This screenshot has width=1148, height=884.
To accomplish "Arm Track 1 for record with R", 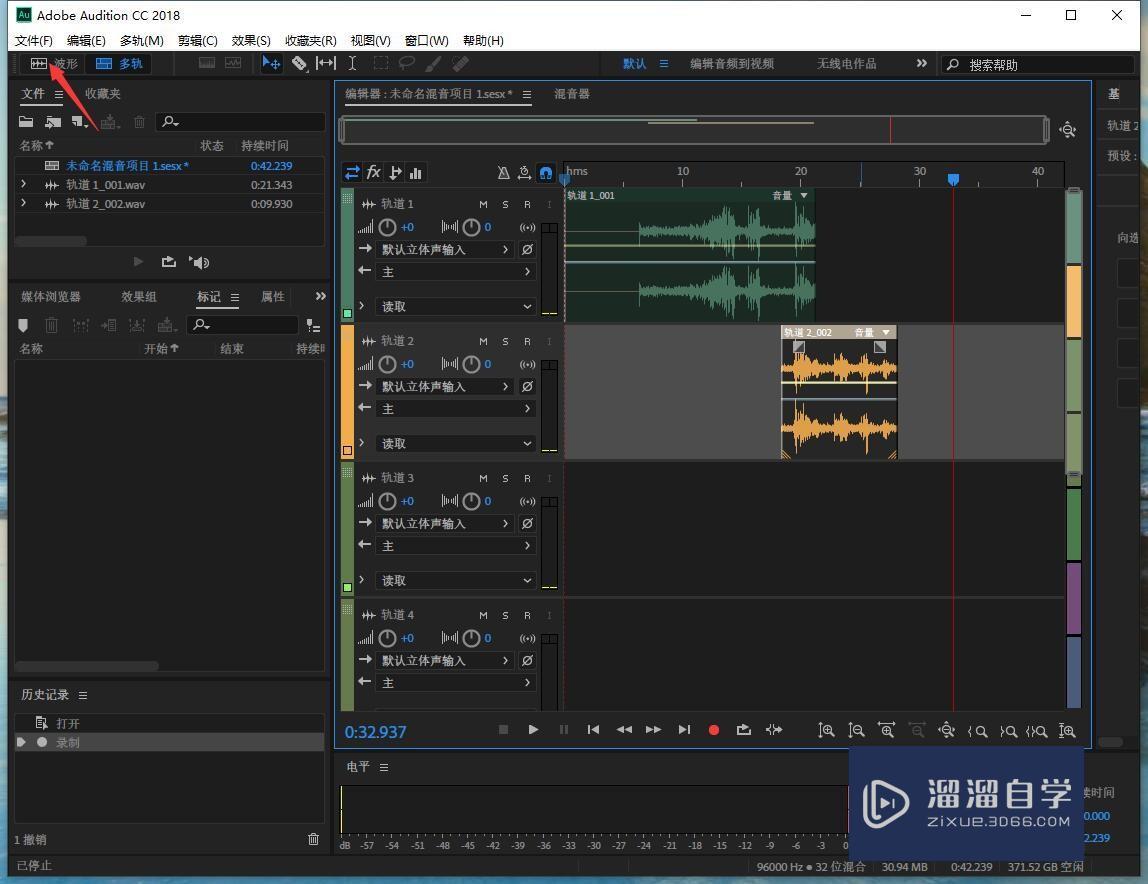I will pyautogui.click(x=527, y=204).
